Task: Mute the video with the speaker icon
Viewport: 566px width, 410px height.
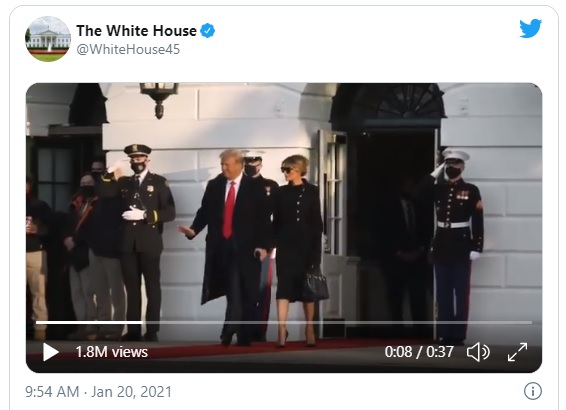Action: coord(478,352)
